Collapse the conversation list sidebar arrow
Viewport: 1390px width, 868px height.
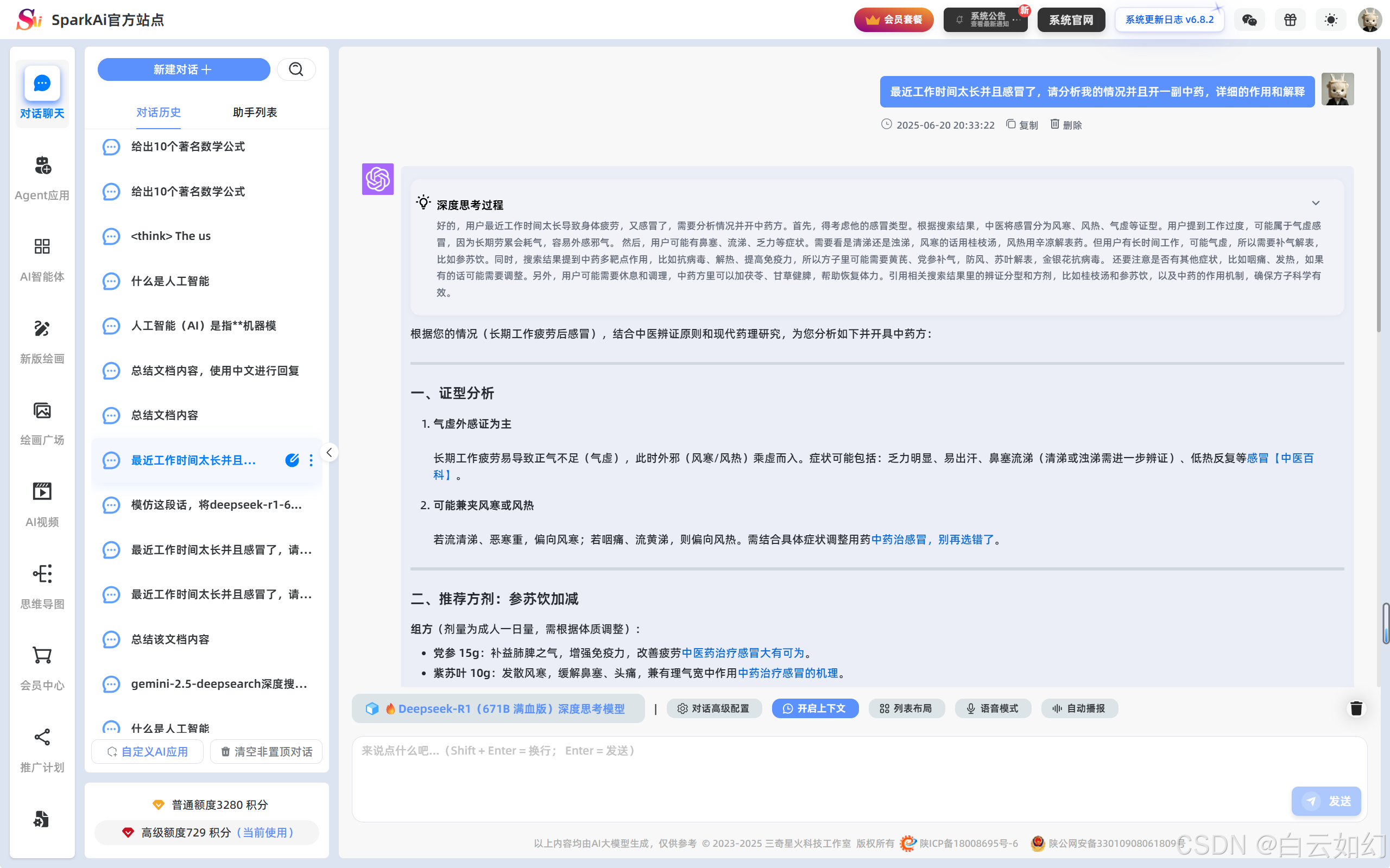329,452
